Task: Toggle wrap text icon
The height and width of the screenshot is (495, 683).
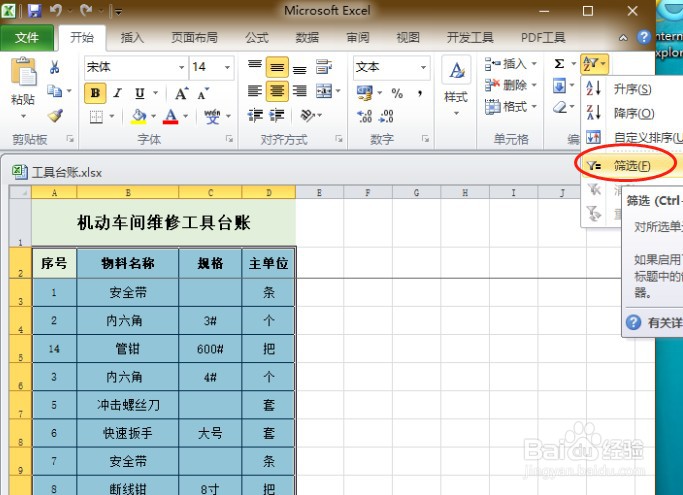Action: tap(324, 67)
